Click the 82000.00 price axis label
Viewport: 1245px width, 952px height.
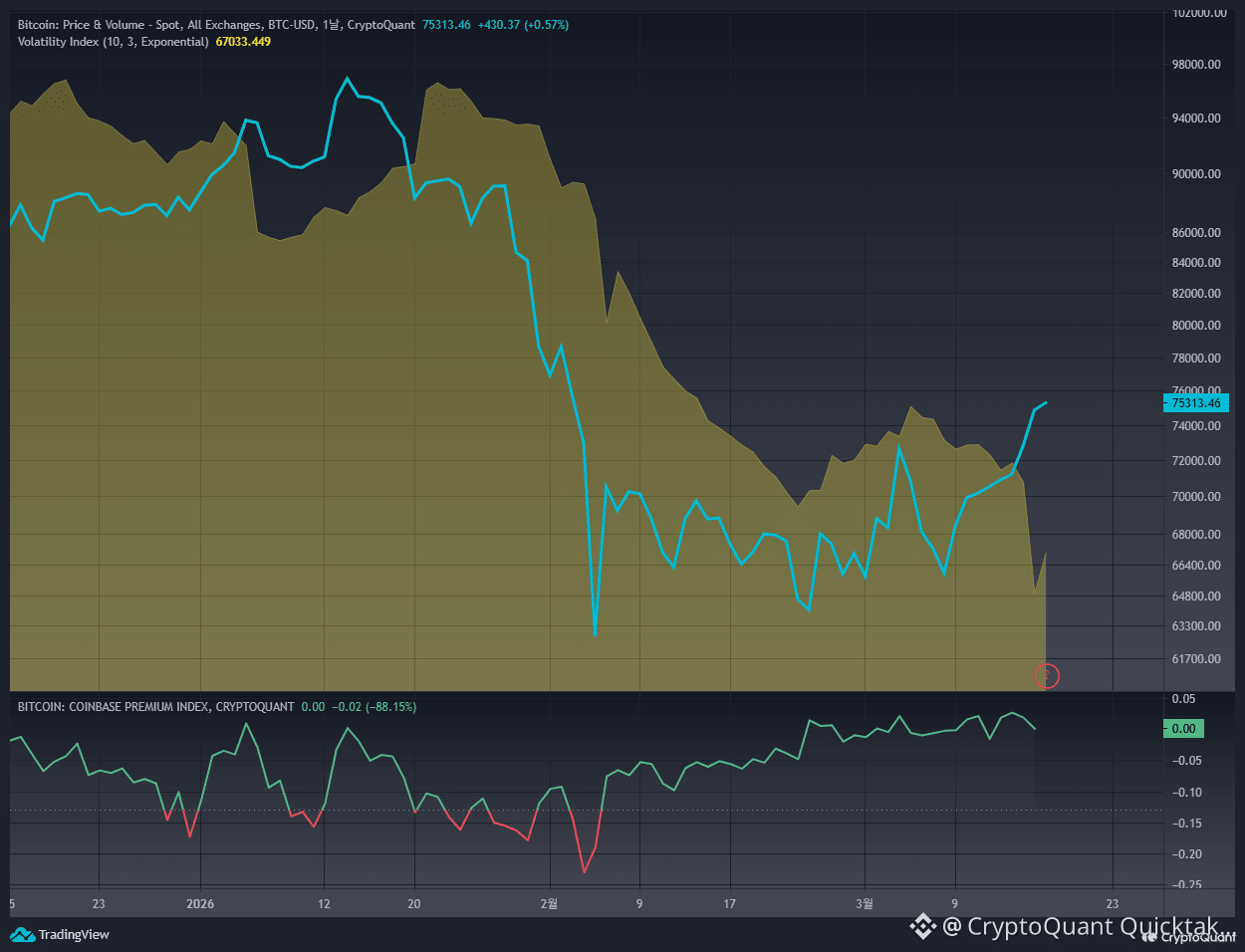tap(1196, 294)
